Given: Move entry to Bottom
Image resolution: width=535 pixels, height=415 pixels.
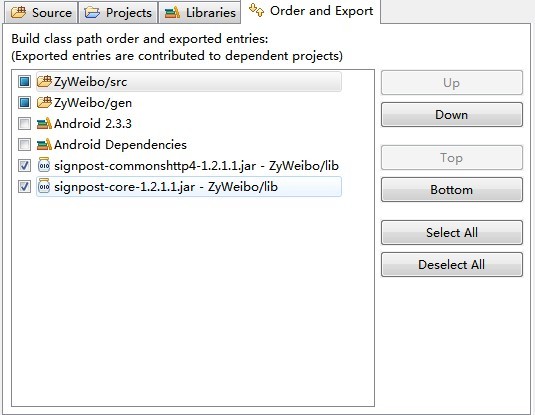Looking at the screenshot, I should (452, 189).
